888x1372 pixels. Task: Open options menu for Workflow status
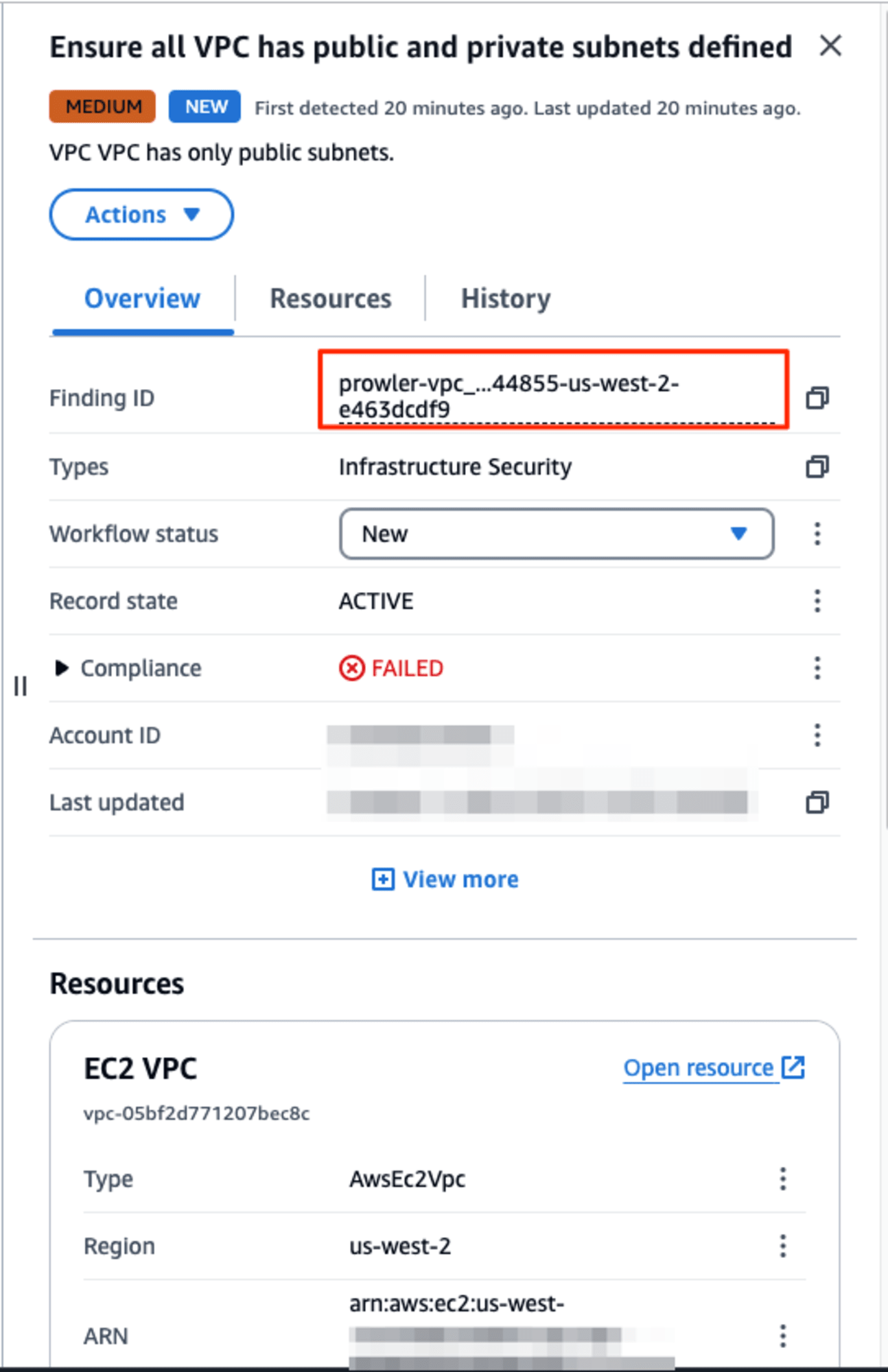[817, 534]
